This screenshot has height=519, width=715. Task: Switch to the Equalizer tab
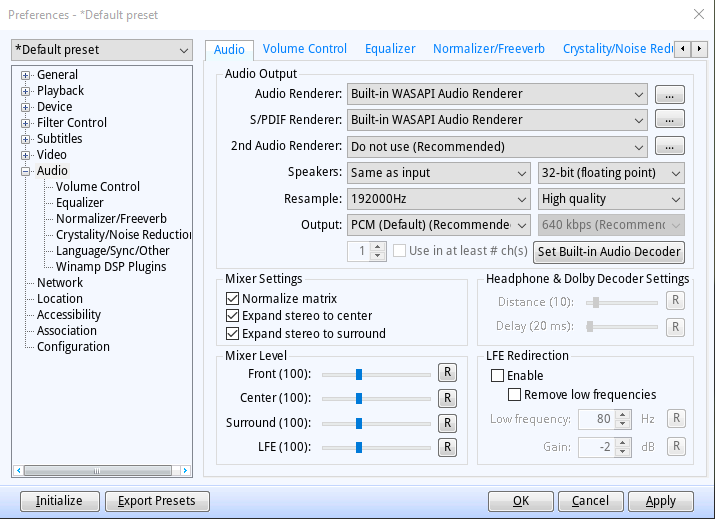click(390, 49)
